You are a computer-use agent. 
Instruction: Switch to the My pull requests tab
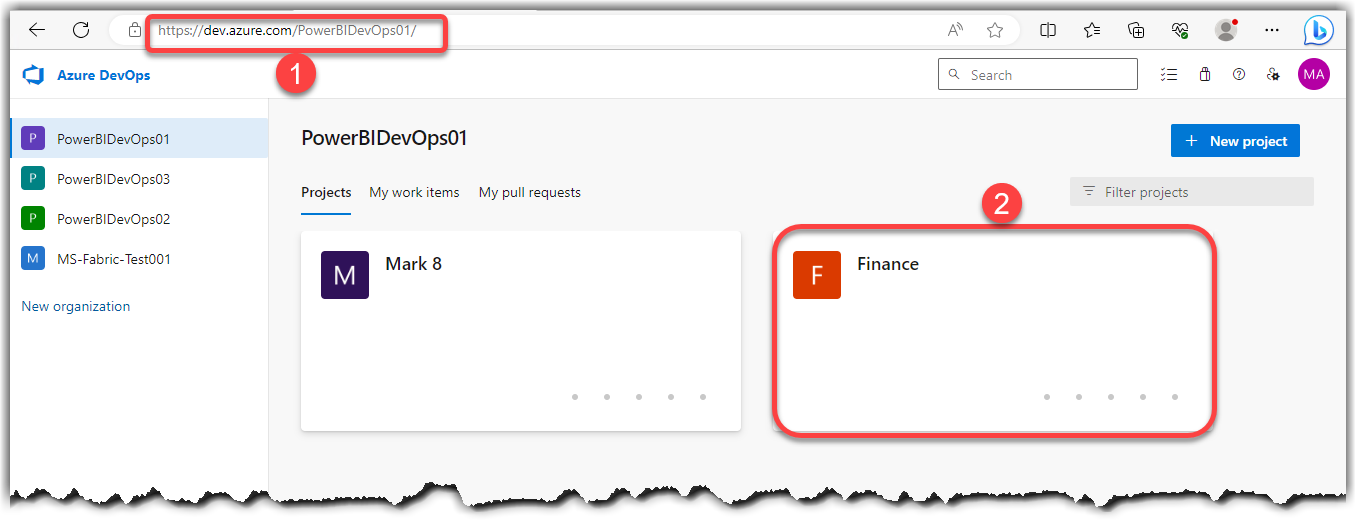pos(530,192)
